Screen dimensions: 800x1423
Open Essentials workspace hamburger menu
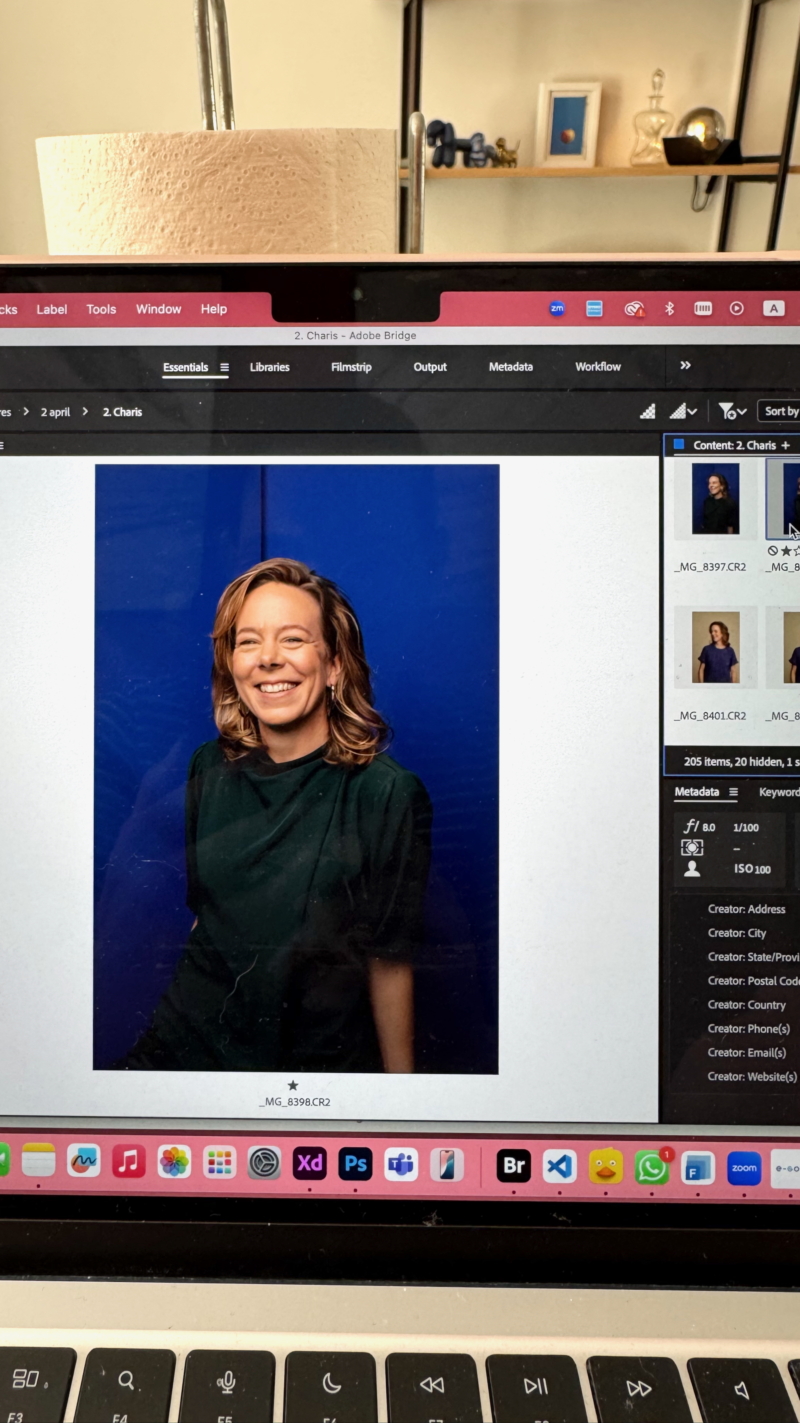point(224,367)
